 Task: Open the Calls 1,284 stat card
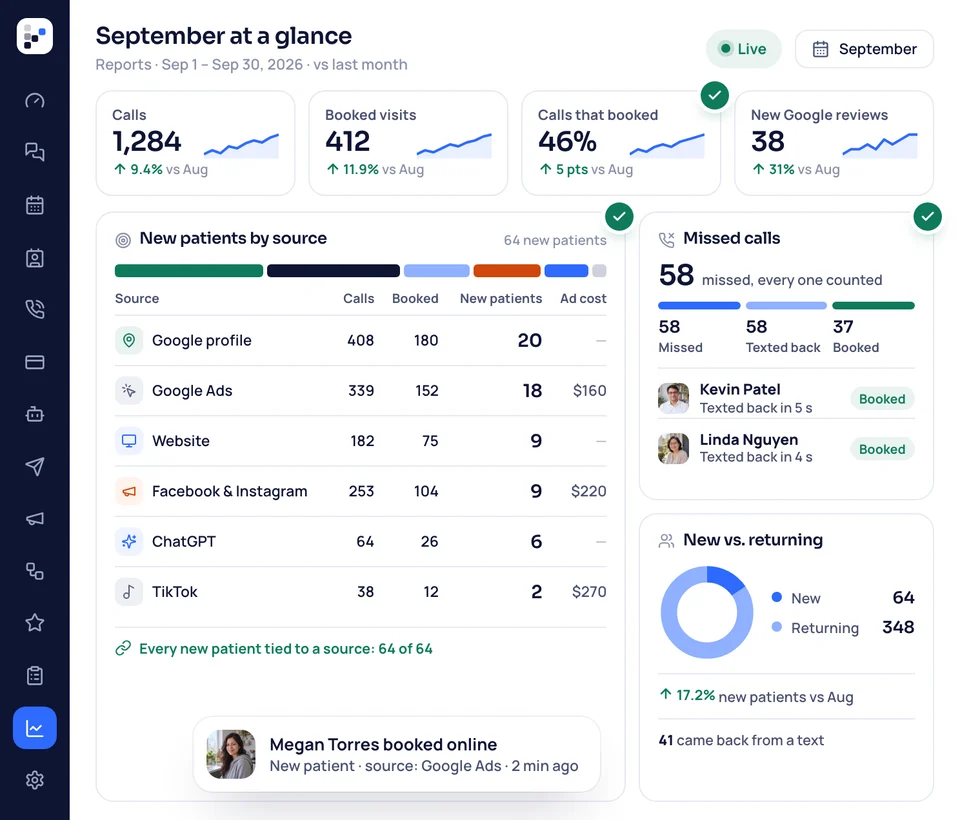195,143
